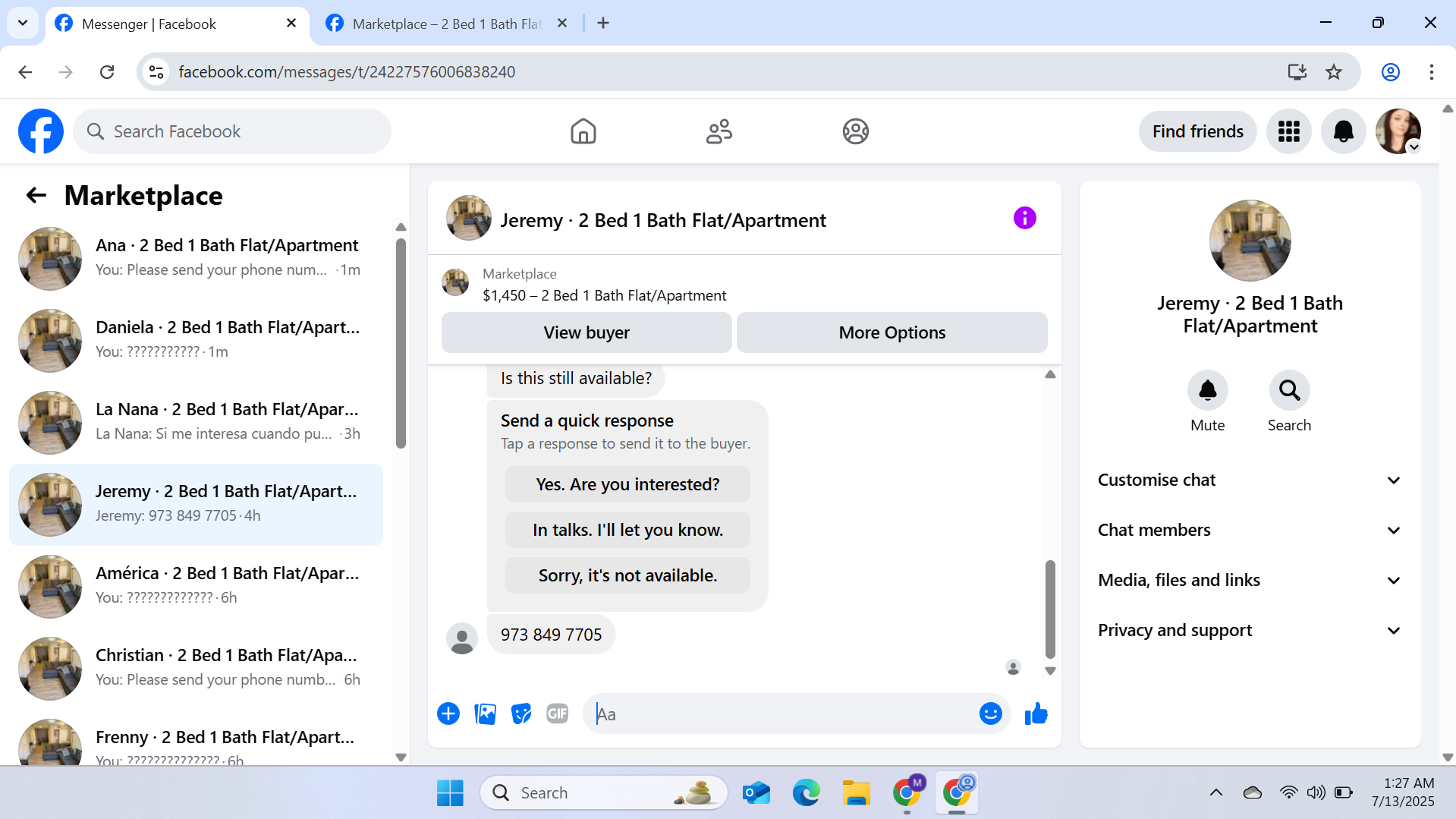This screenshot has width=1456, height=819.
Task: Open the account profile picture menu
Action: coord(1398,131)
